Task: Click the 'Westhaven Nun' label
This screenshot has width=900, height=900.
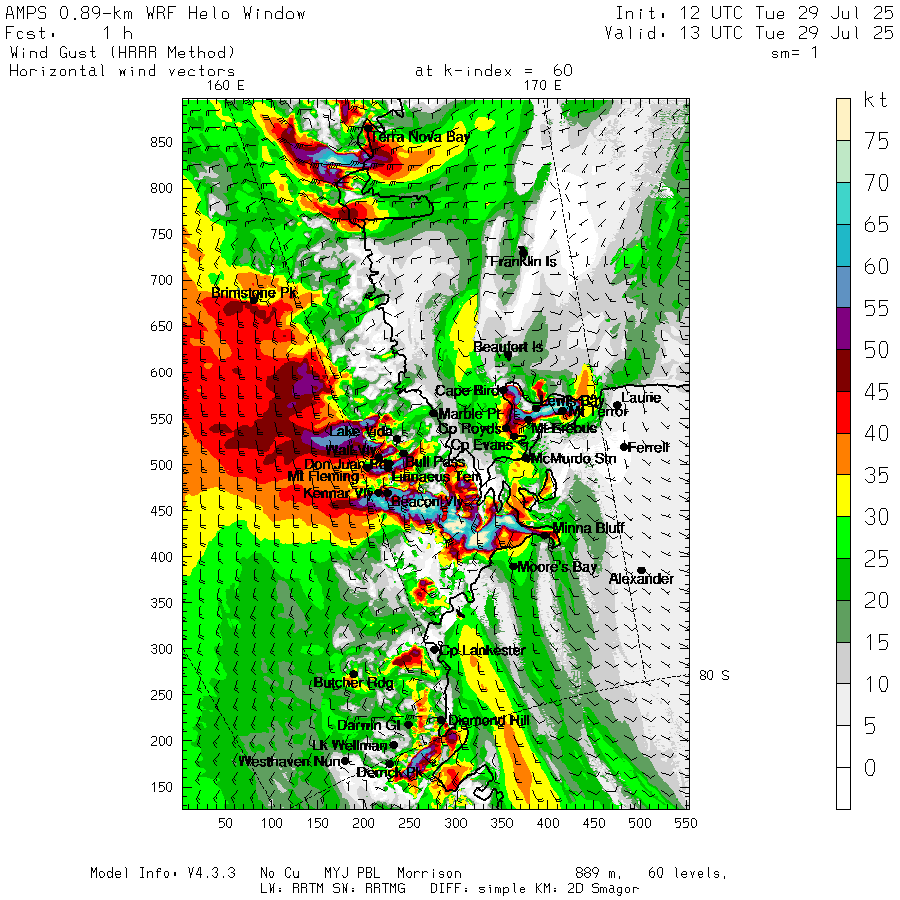Action: (x=290, y=762)
